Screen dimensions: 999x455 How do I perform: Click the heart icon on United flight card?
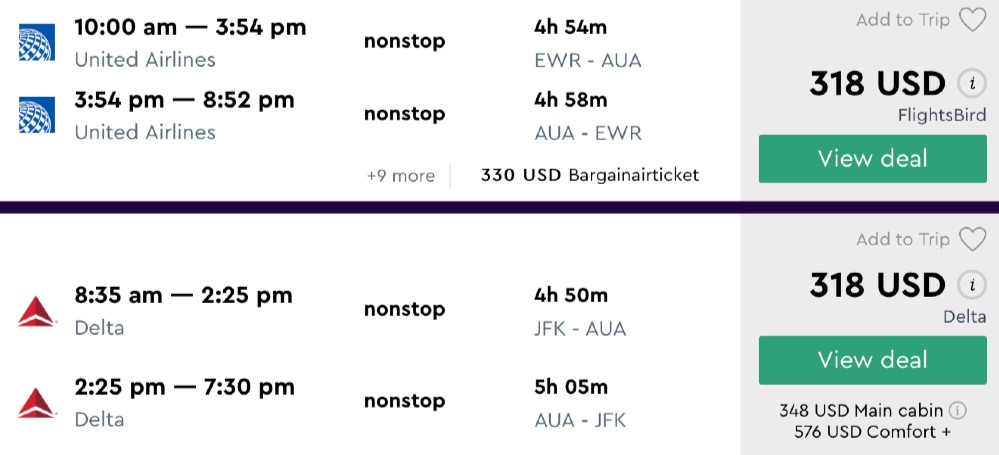[x=972, y=20]
